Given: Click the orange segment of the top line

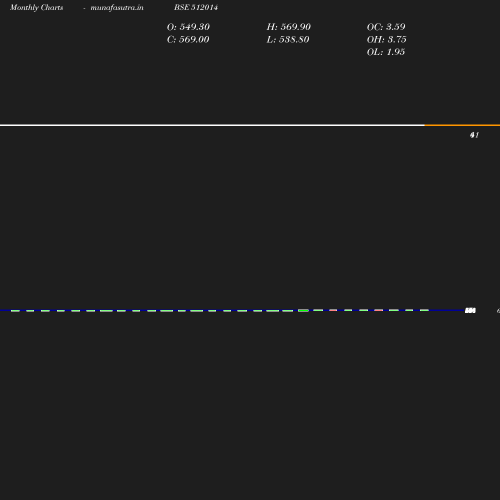Looking at the screenshot, I should tap(462, 125).
